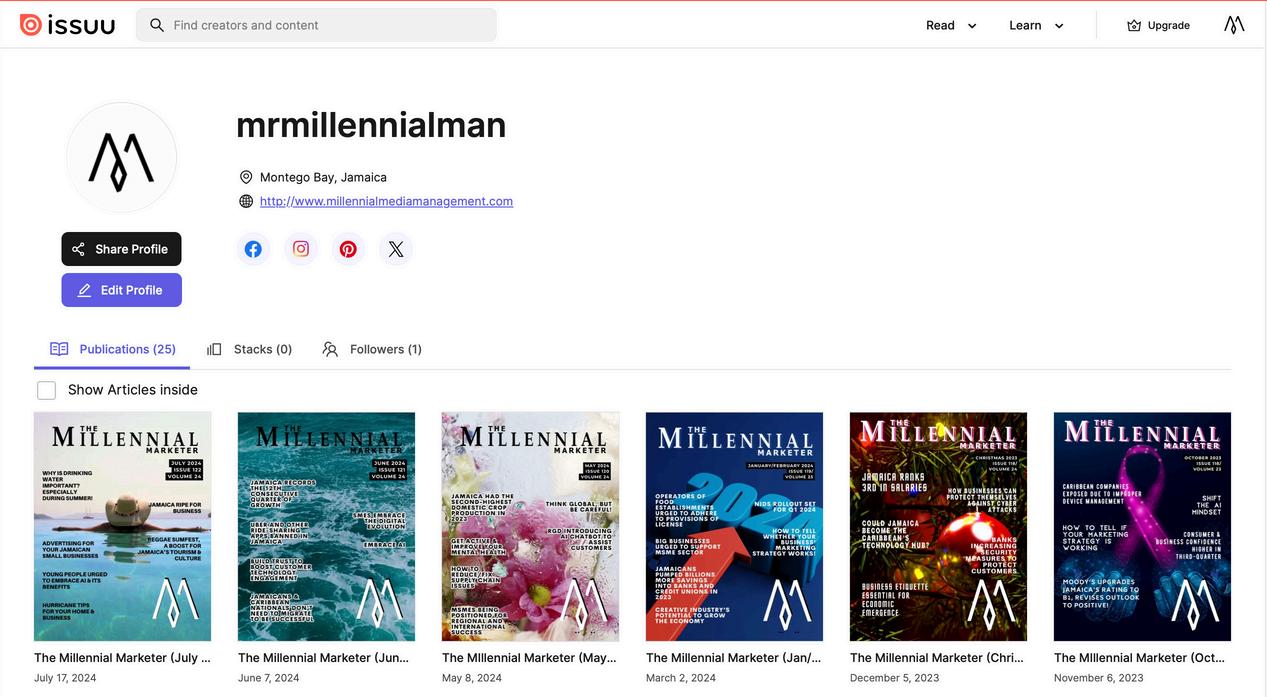Click the Issuu logo
This screenshot has height=697, width=1267.
click(x=67, y=25)
